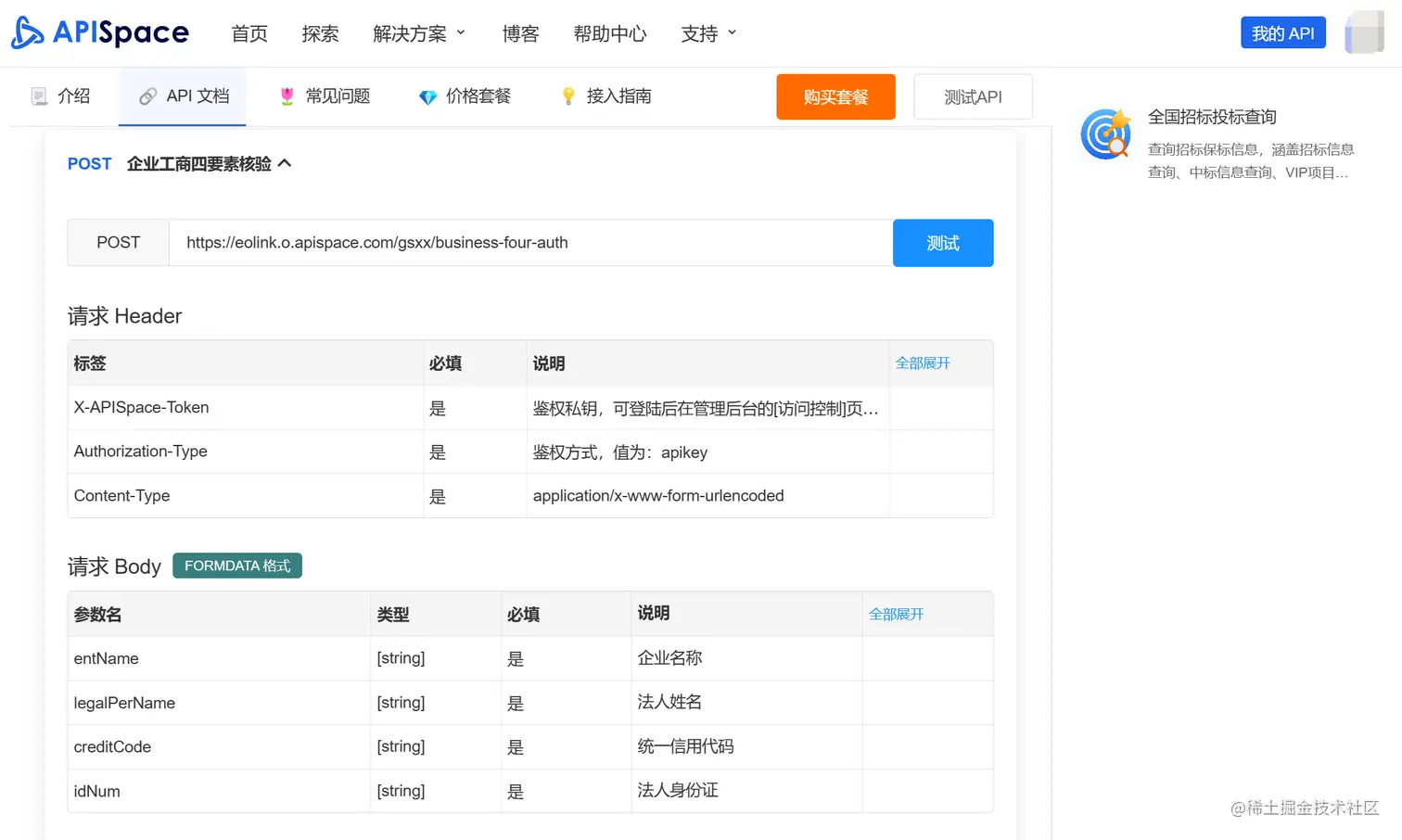This screenshot has height=840, width=1402.
Task: Click the endpoint URL field
Action: tap(530, 243)
